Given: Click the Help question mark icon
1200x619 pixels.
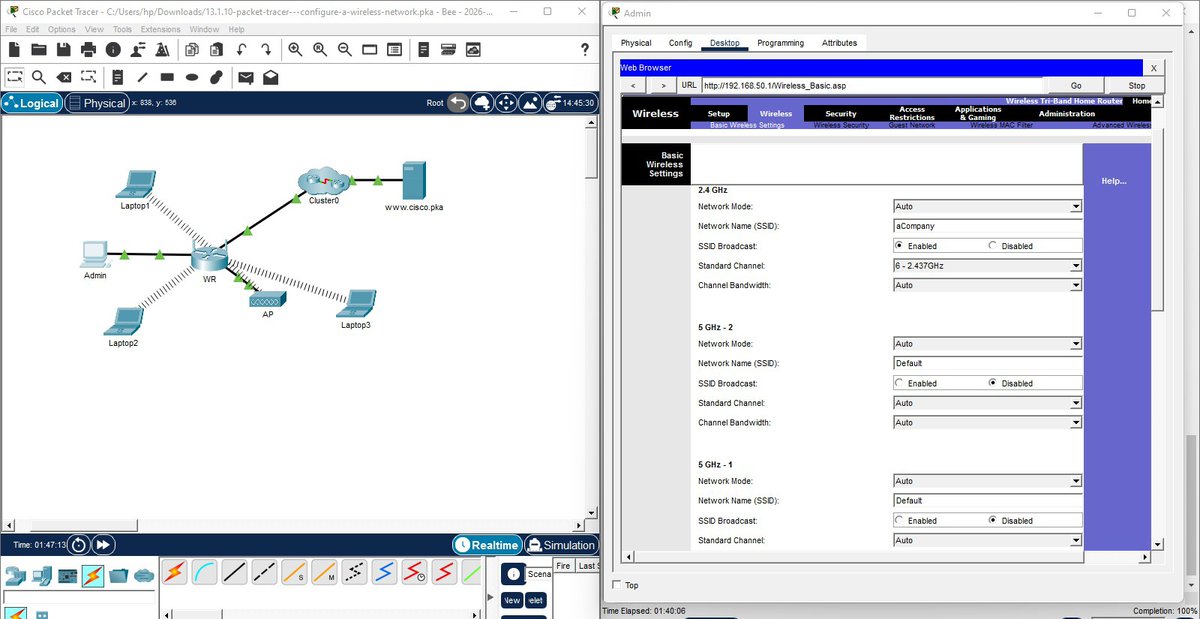Looking at the screenshot, I should tap(584, 50).
